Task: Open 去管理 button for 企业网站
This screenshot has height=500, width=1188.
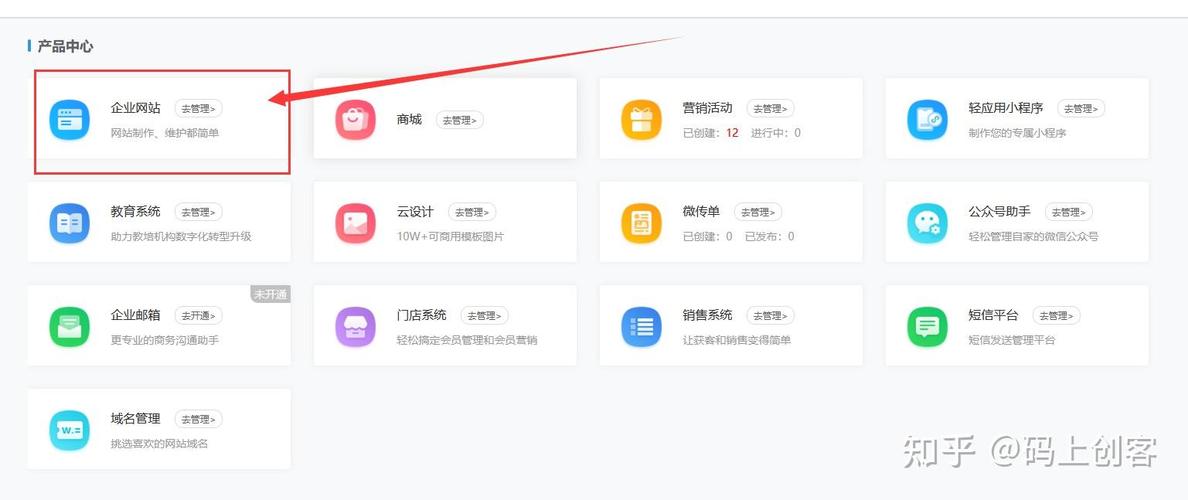Action: pos(199,108)
